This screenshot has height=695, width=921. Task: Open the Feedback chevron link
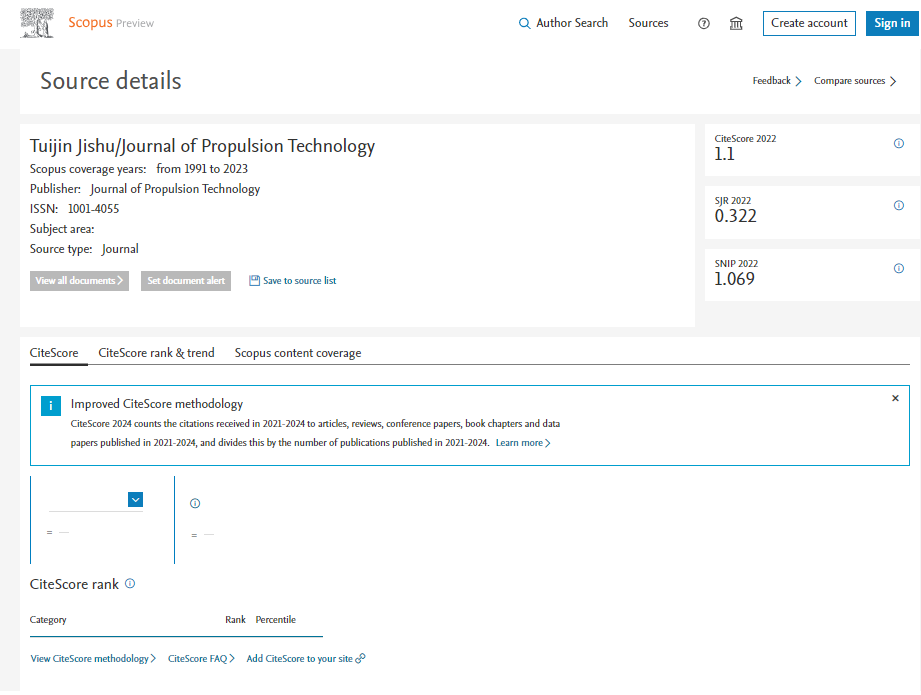click(x=777, y=81)
